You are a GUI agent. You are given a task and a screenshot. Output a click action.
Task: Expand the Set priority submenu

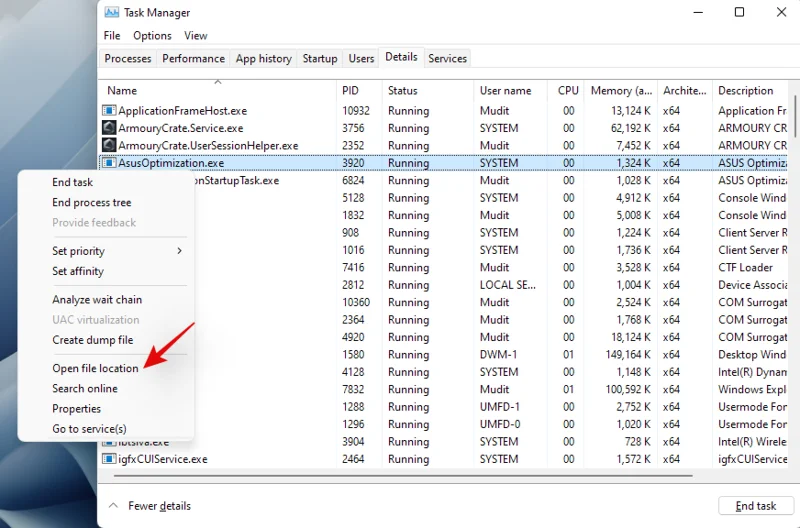pos(179,251)
